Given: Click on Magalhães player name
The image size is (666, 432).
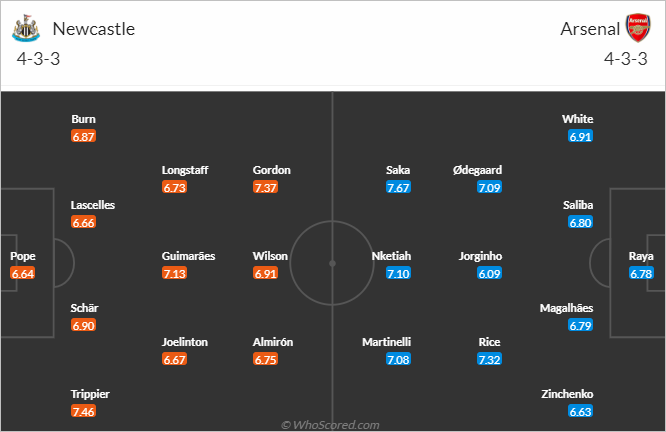Looking at the screenshot, I should point(566,308).
